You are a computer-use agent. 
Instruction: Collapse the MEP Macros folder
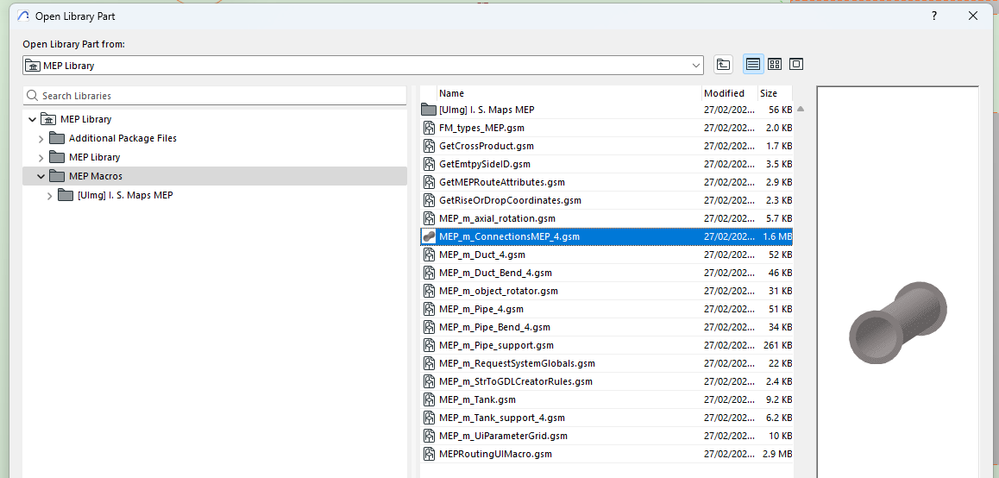pos(41,177)
